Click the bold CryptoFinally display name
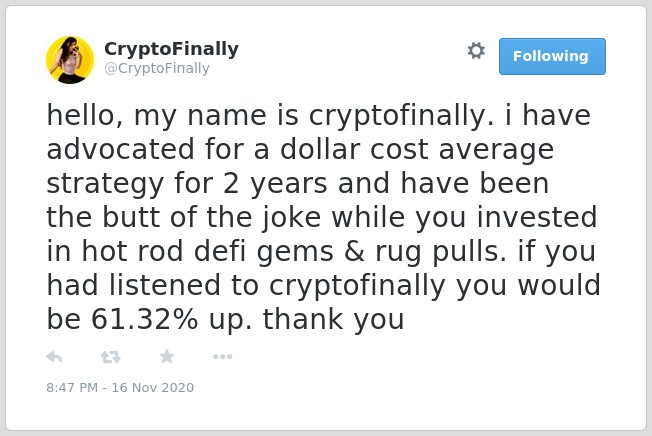This screenshot has width=652, height=436. click(x=171, y=49)
